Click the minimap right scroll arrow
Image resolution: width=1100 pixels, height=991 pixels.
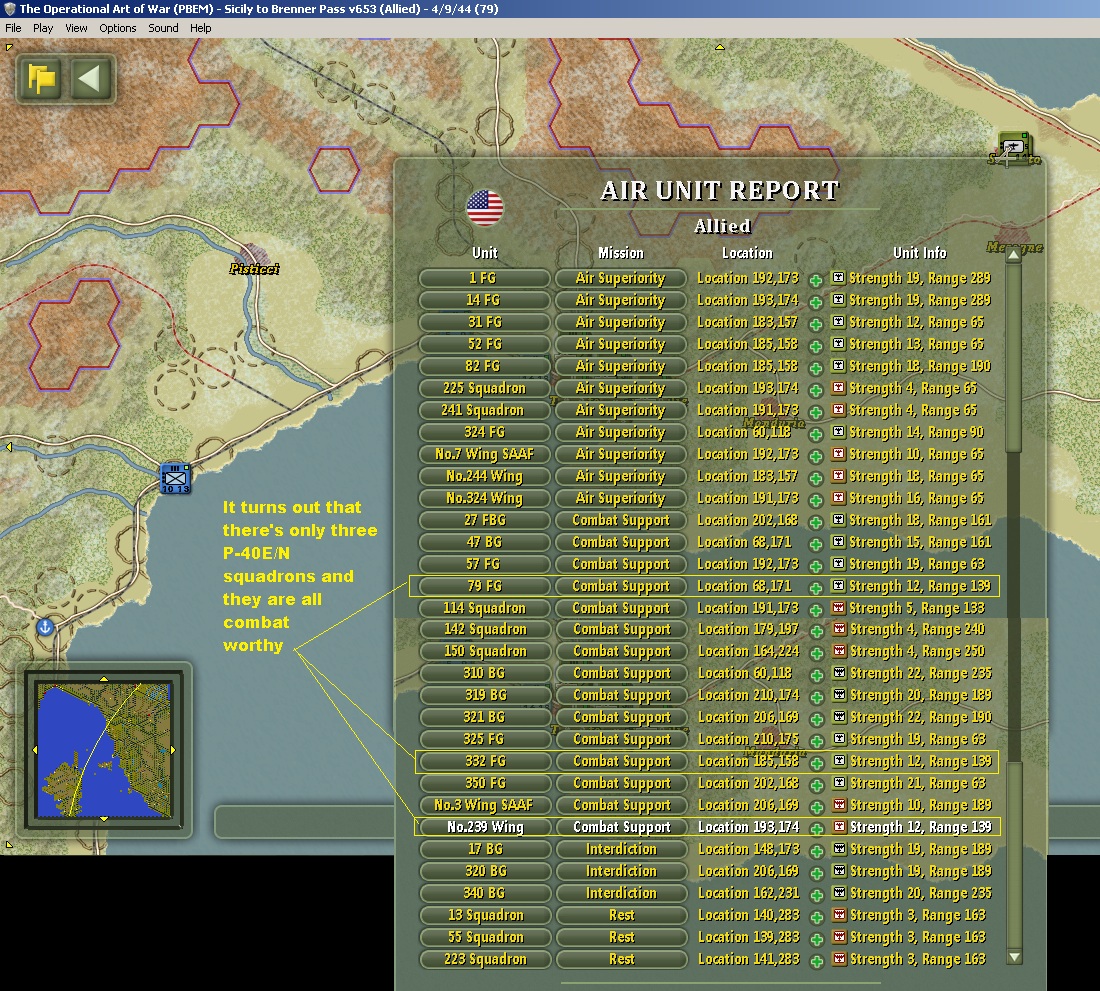pos(173,750)
